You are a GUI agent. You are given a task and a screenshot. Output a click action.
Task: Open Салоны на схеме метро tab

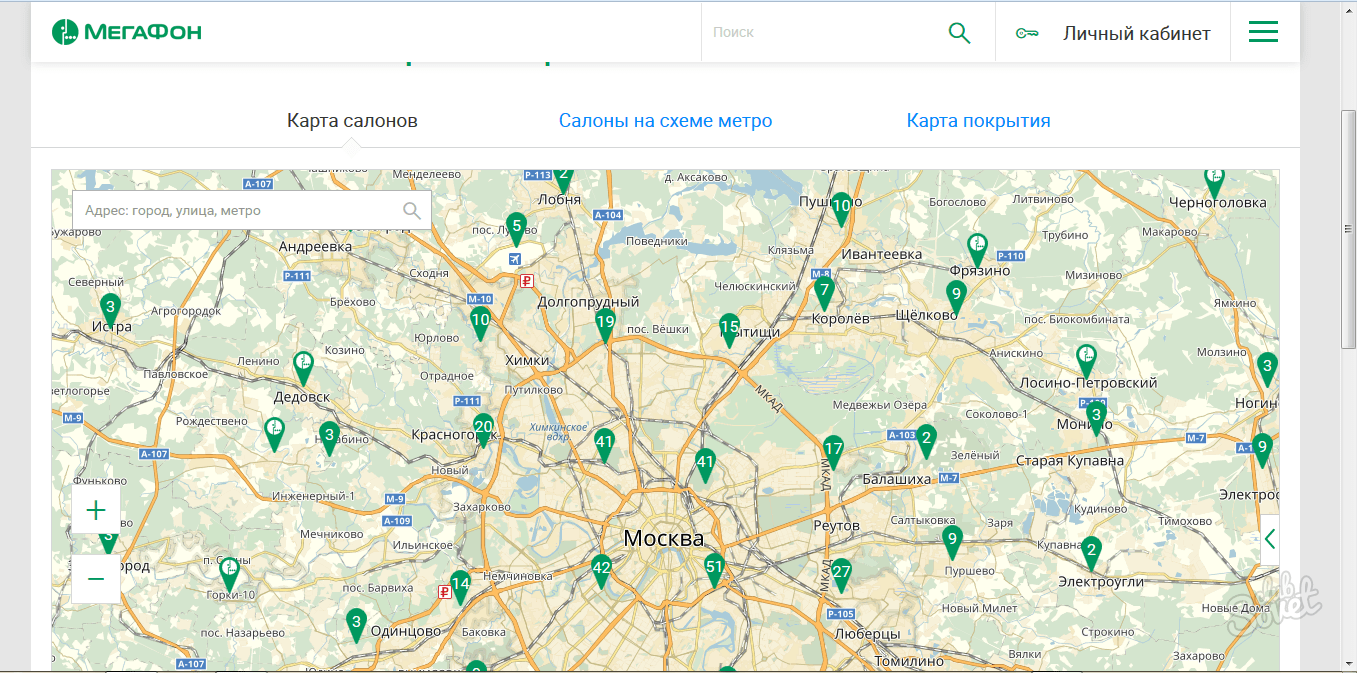pos(665,121)
